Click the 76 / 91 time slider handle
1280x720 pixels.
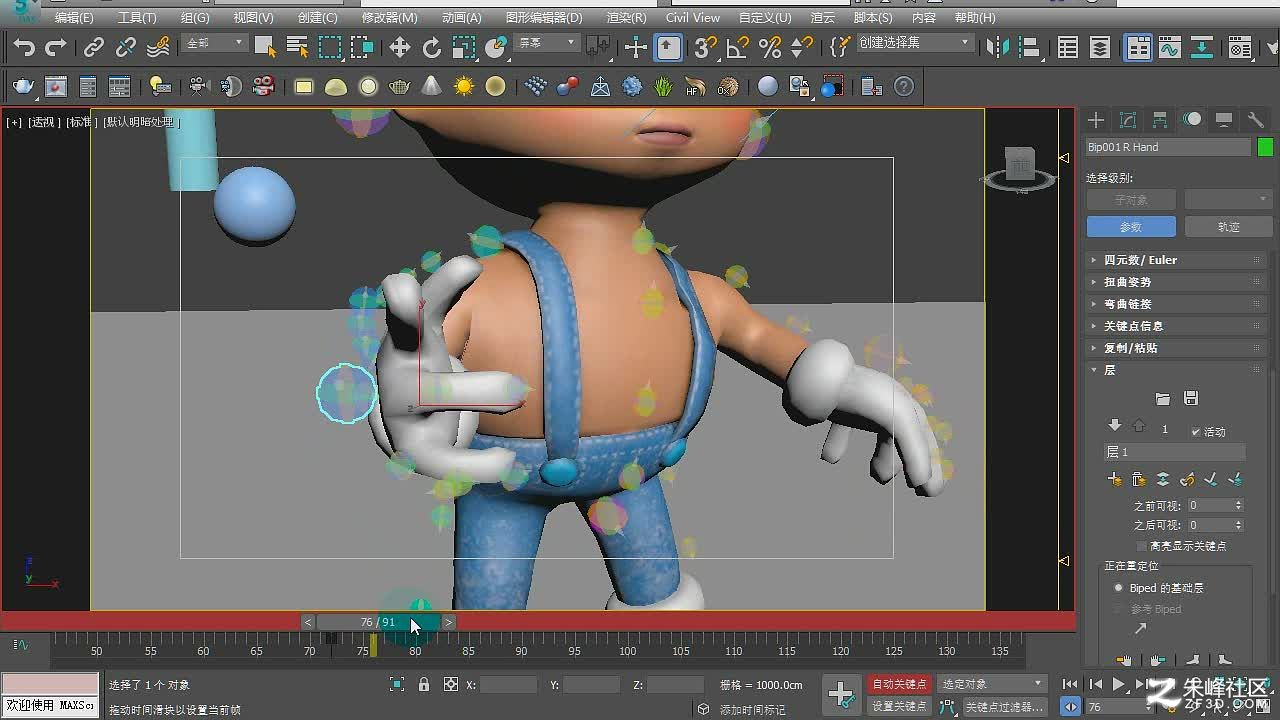(378, 622)
